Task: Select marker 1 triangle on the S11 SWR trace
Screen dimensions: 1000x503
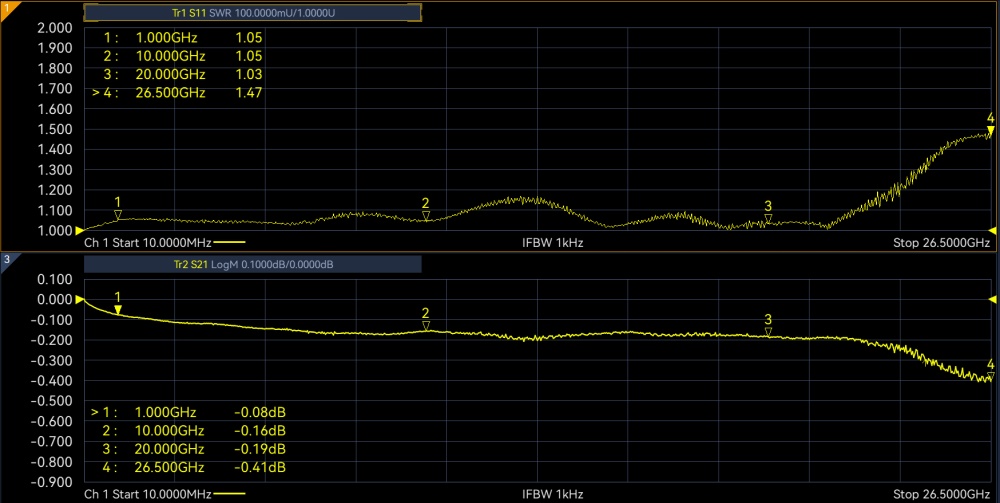Action: point(118,214)
